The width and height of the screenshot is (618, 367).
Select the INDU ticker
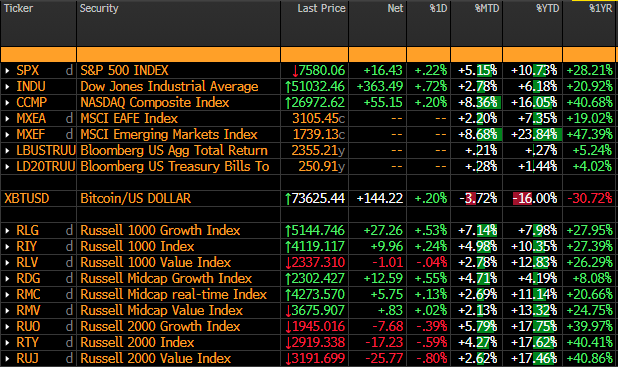point(31,87)
